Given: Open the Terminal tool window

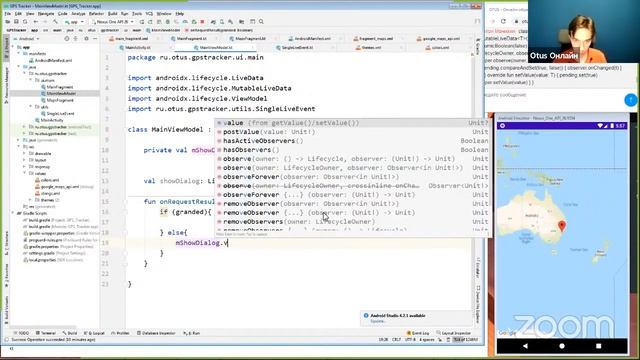Looking at the screenshot, I should (46, 333).
